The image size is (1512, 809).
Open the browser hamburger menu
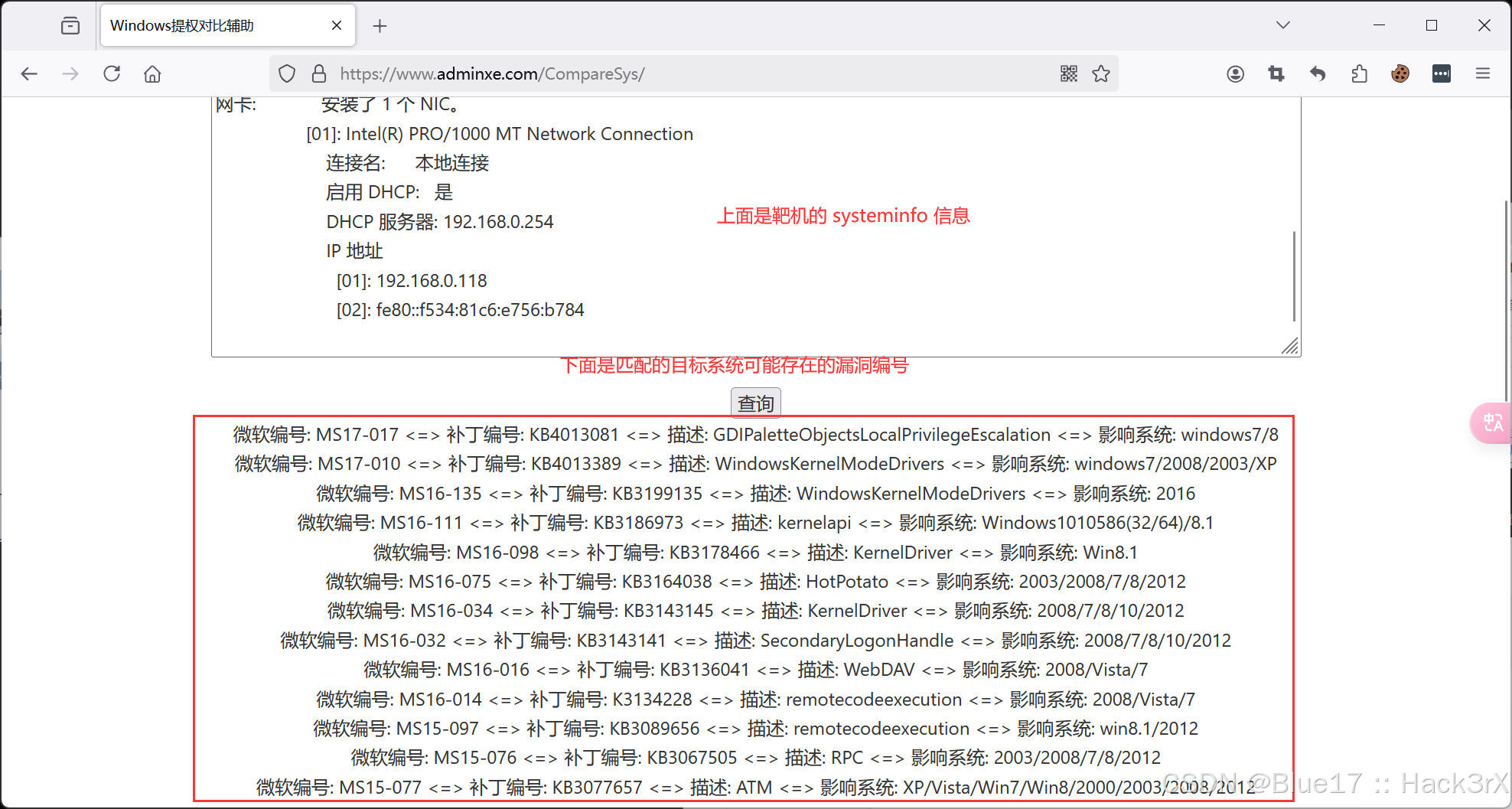pyautogui.click(x=1483, y=73)
